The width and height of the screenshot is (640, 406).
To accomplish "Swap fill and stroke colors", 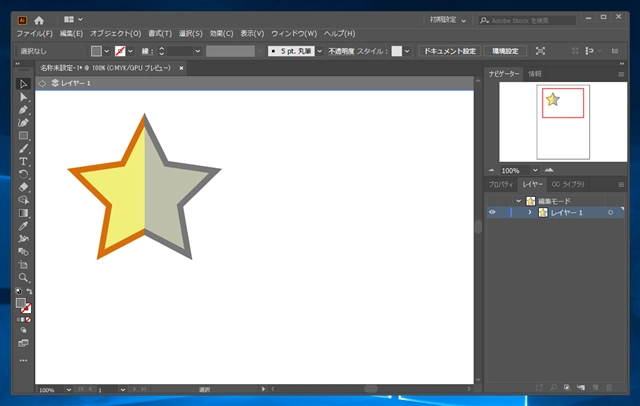I will pyautogui.click(x=29, y=291).
